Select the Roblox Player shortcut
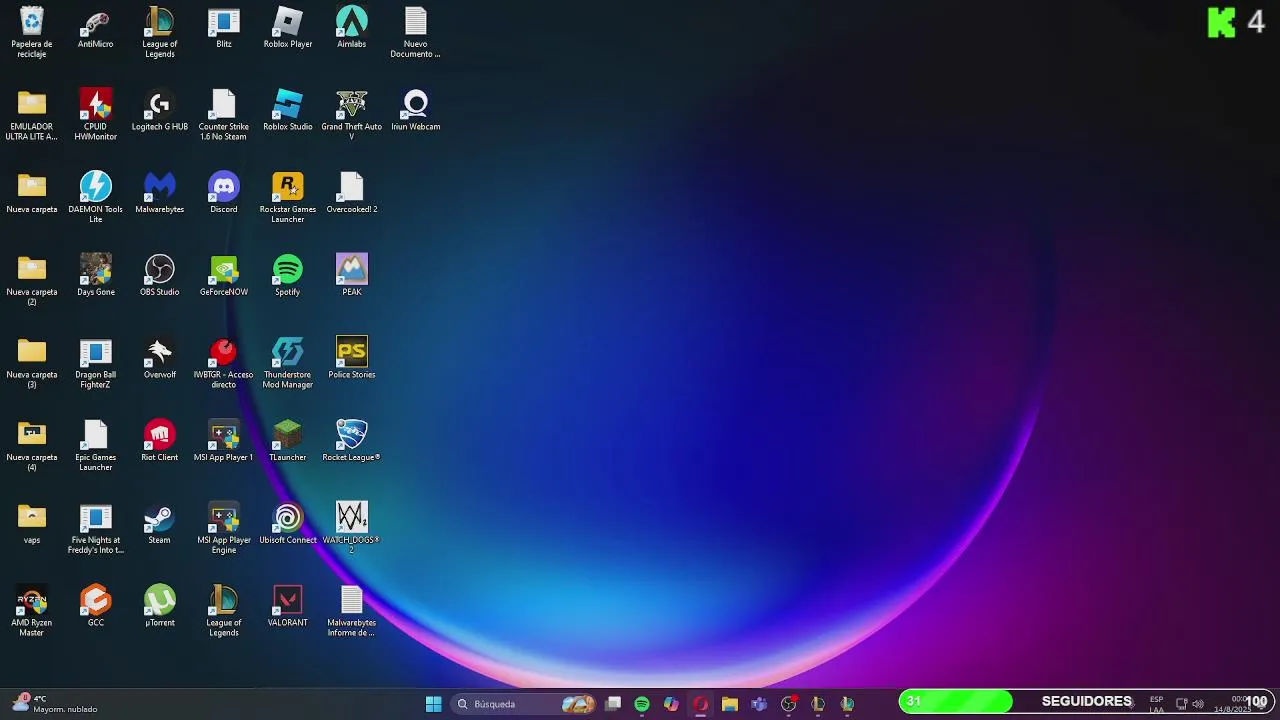The image size is (1280, 720). (288, 28)
